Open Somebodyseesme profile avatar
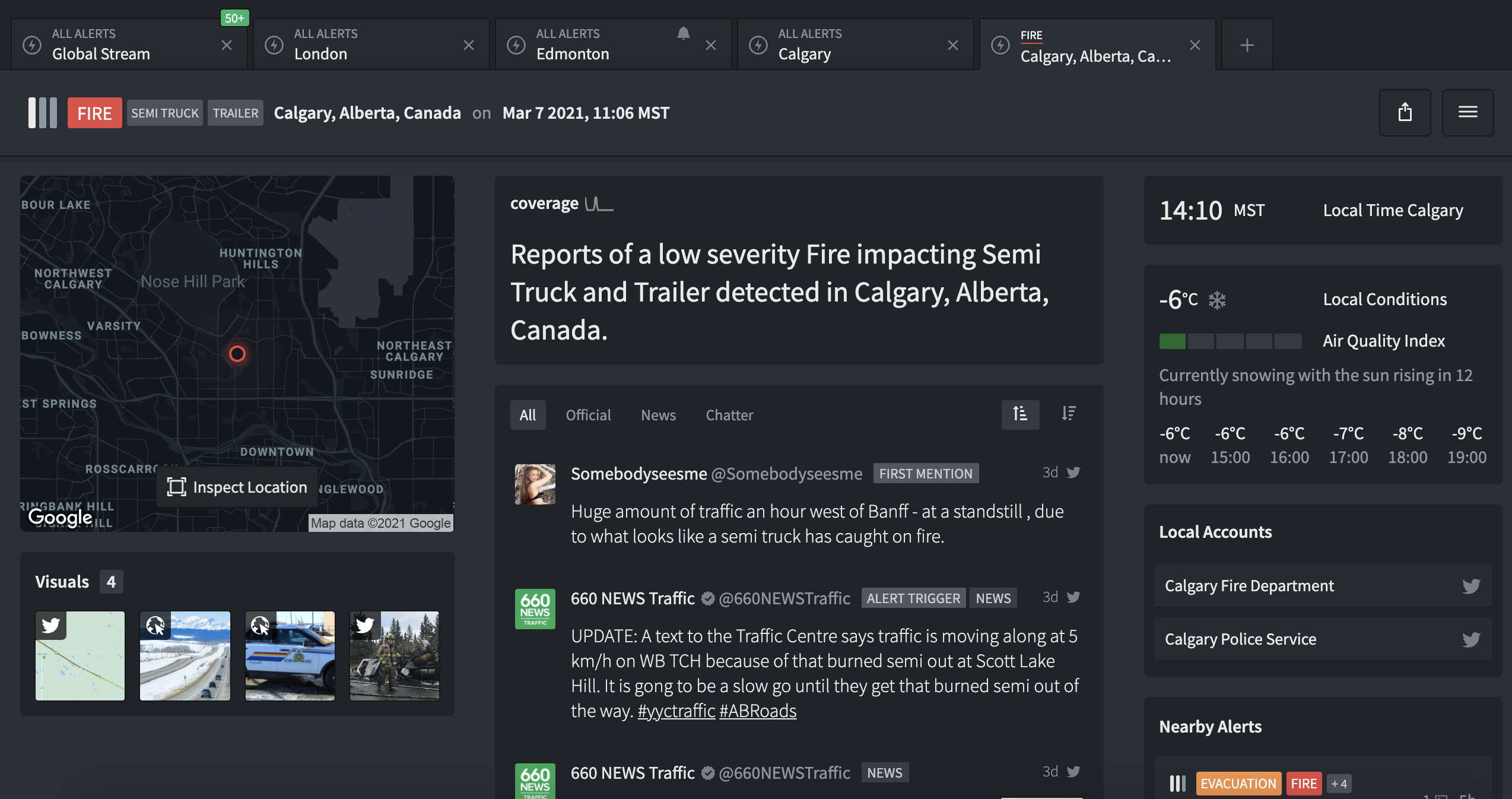 click(535, 484)
